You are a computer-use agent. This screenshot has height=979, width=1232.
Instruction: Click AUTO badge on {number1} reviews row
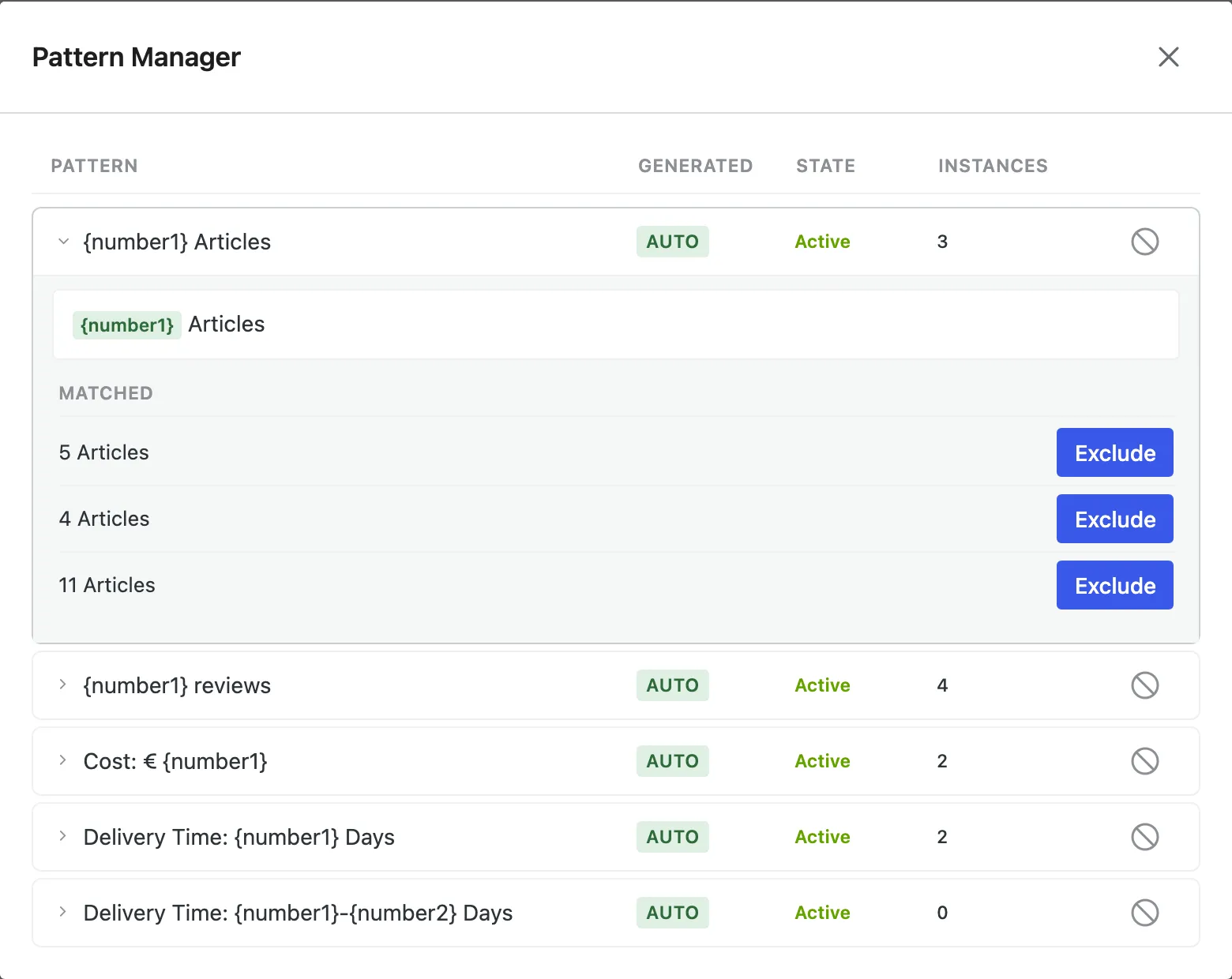(673, 685)
